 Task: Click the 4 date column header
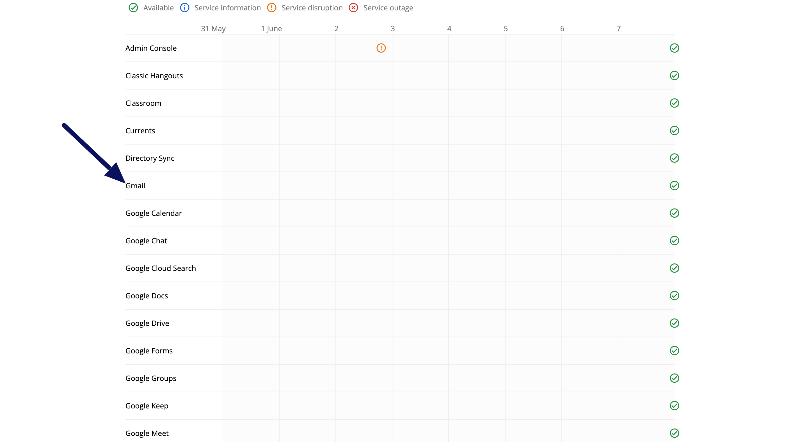pyautogui.click(x=449, y=29)
